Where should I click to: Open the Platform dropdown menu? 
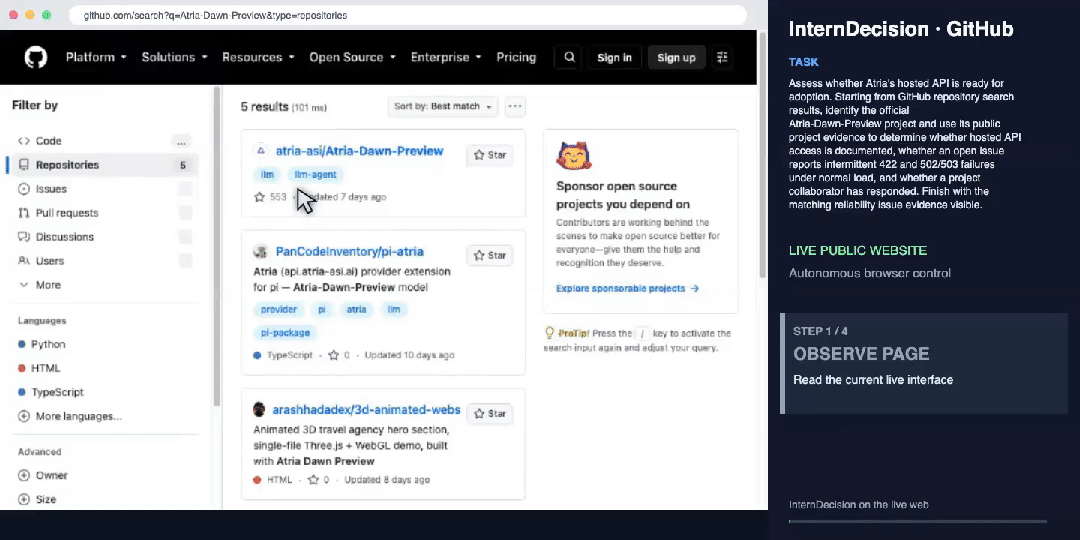click(x=96, y=57)
